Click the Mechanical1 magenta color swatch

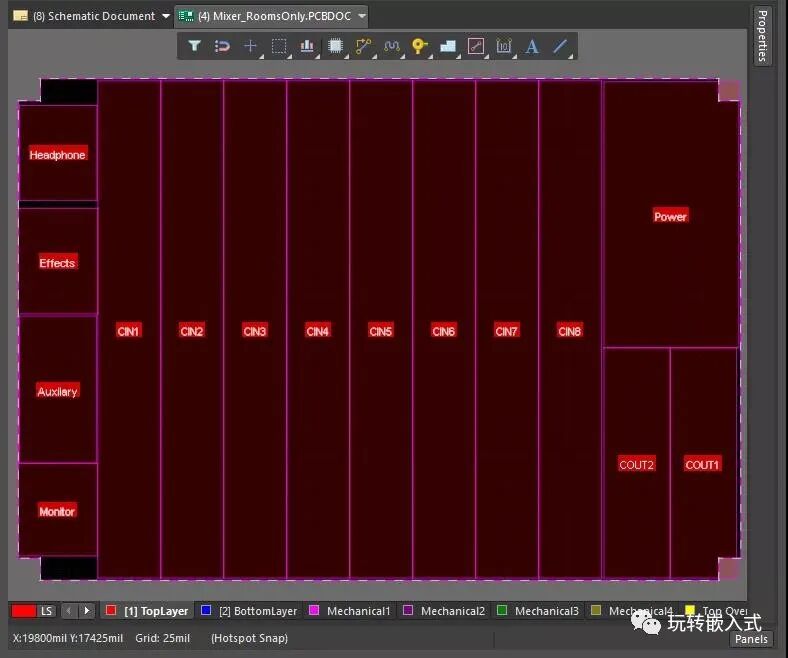click(x=314, y=610)
